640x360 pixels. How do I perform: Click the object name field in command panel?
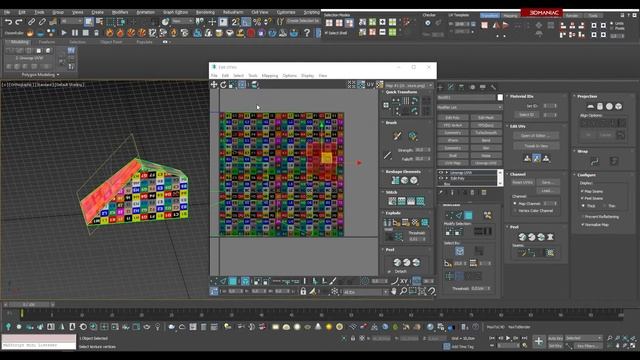click(467, 98)
